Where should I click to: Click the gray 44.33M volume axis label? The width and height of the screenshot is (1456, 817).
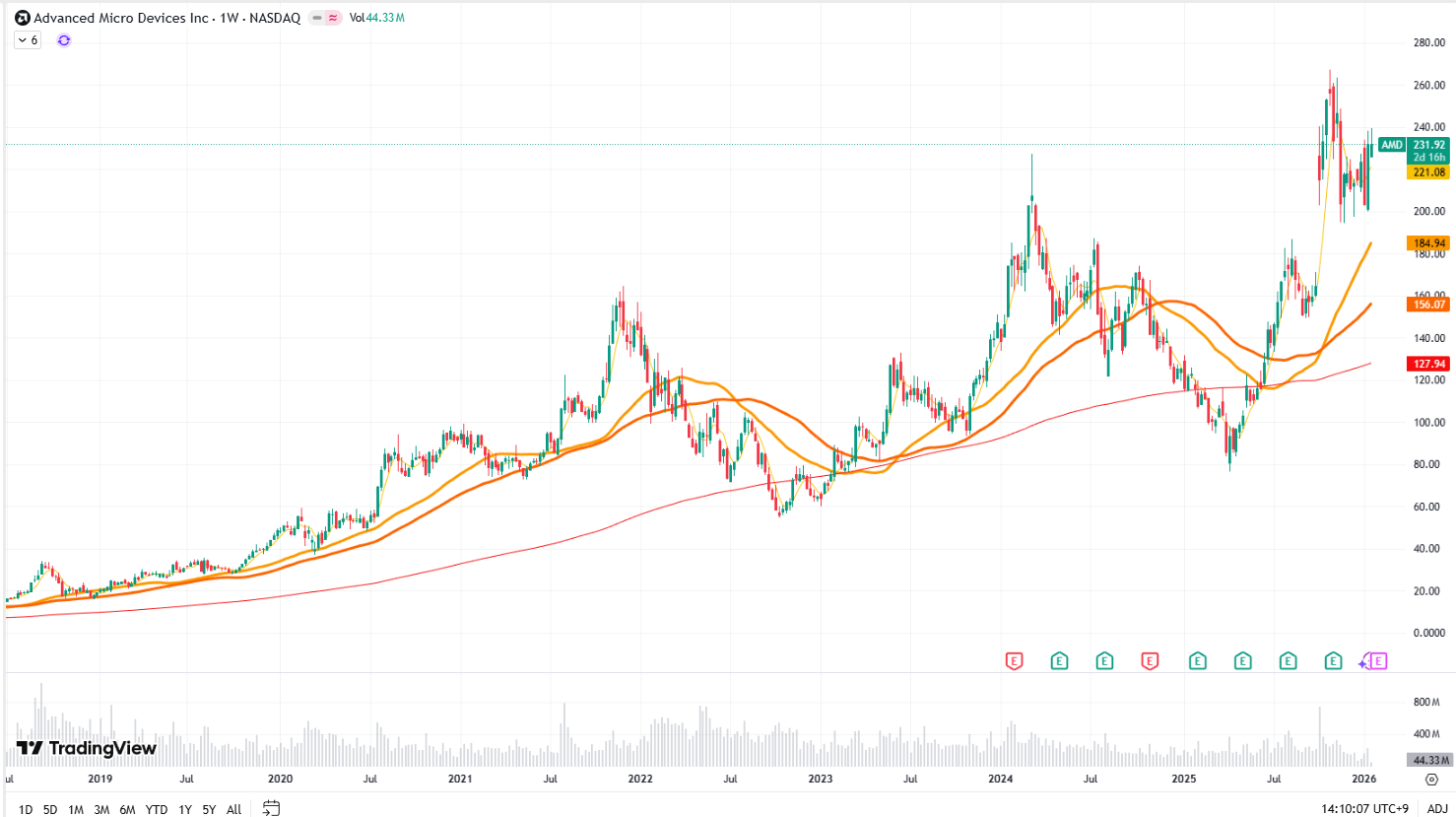point(1430,760)
